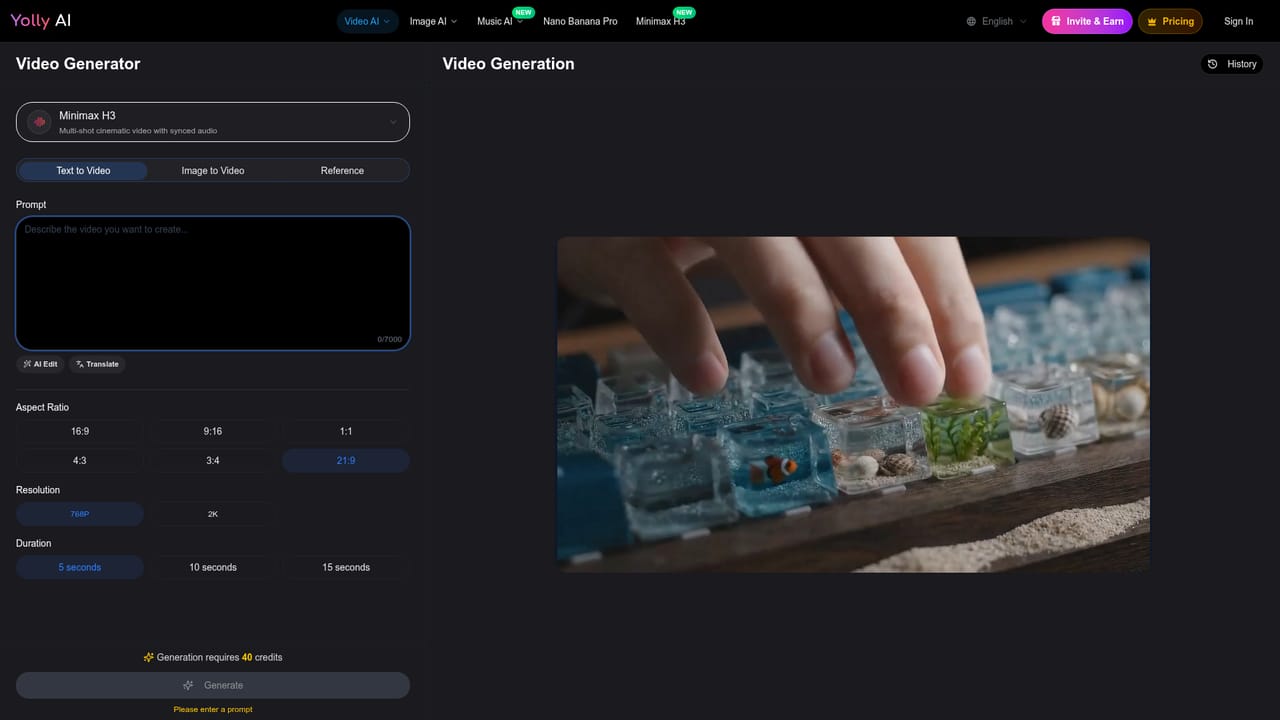Click the Invite & Earn button
This screenshot has width=1280, height=720.
click(1087, 21)
